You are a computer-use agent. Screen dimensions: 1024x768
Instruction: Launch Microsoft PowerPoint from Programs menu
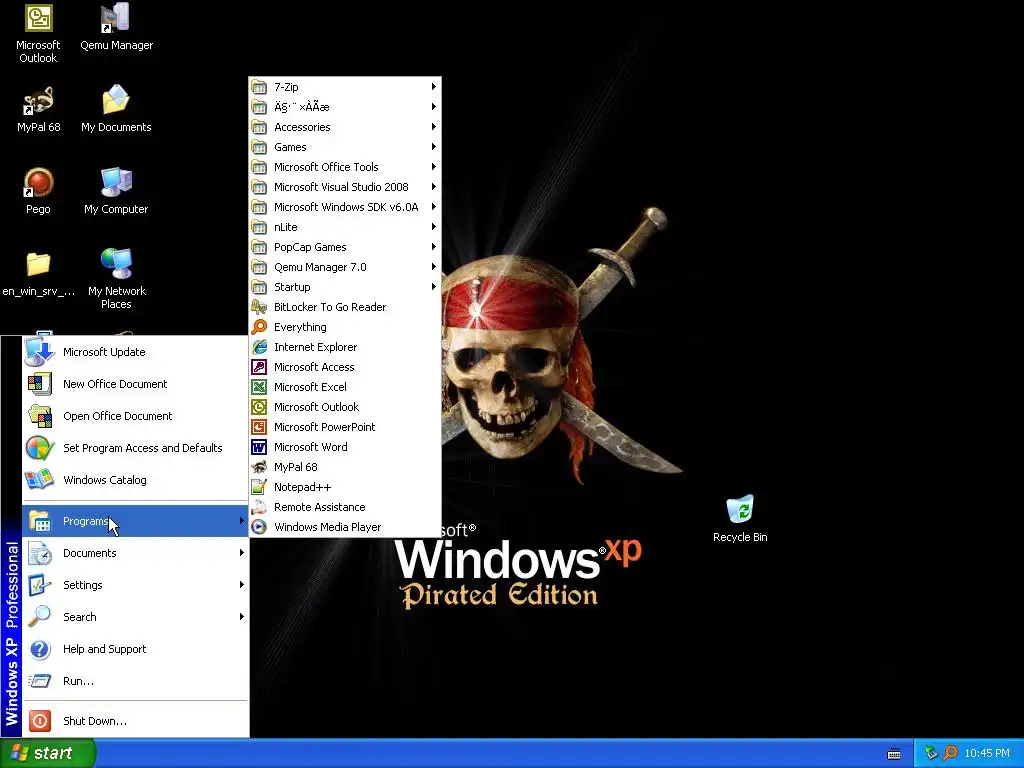click(345, 427)
